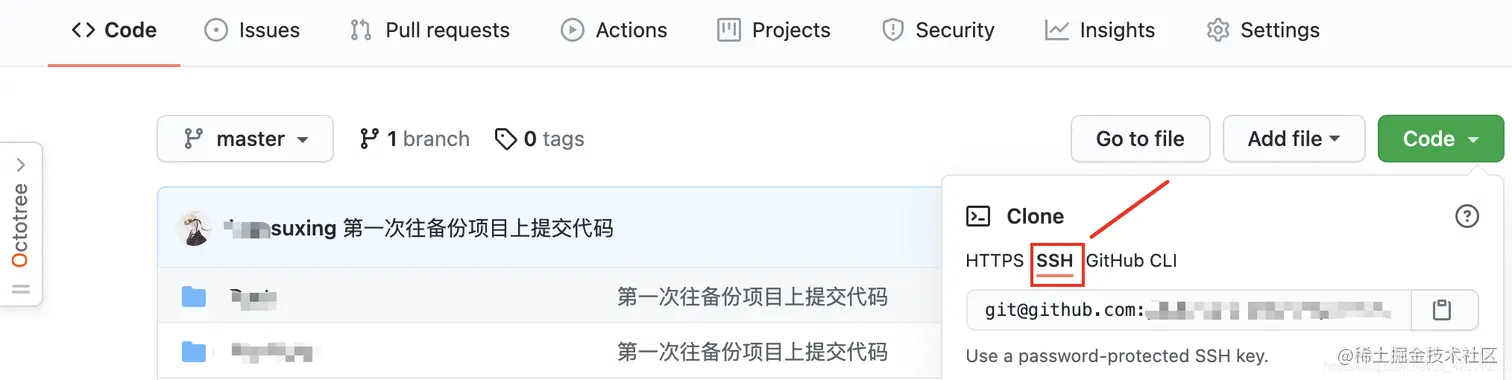The image size is (1512, 380).
Task: Expand the Octotree sidebar arrow
Action: coord(21,165)
